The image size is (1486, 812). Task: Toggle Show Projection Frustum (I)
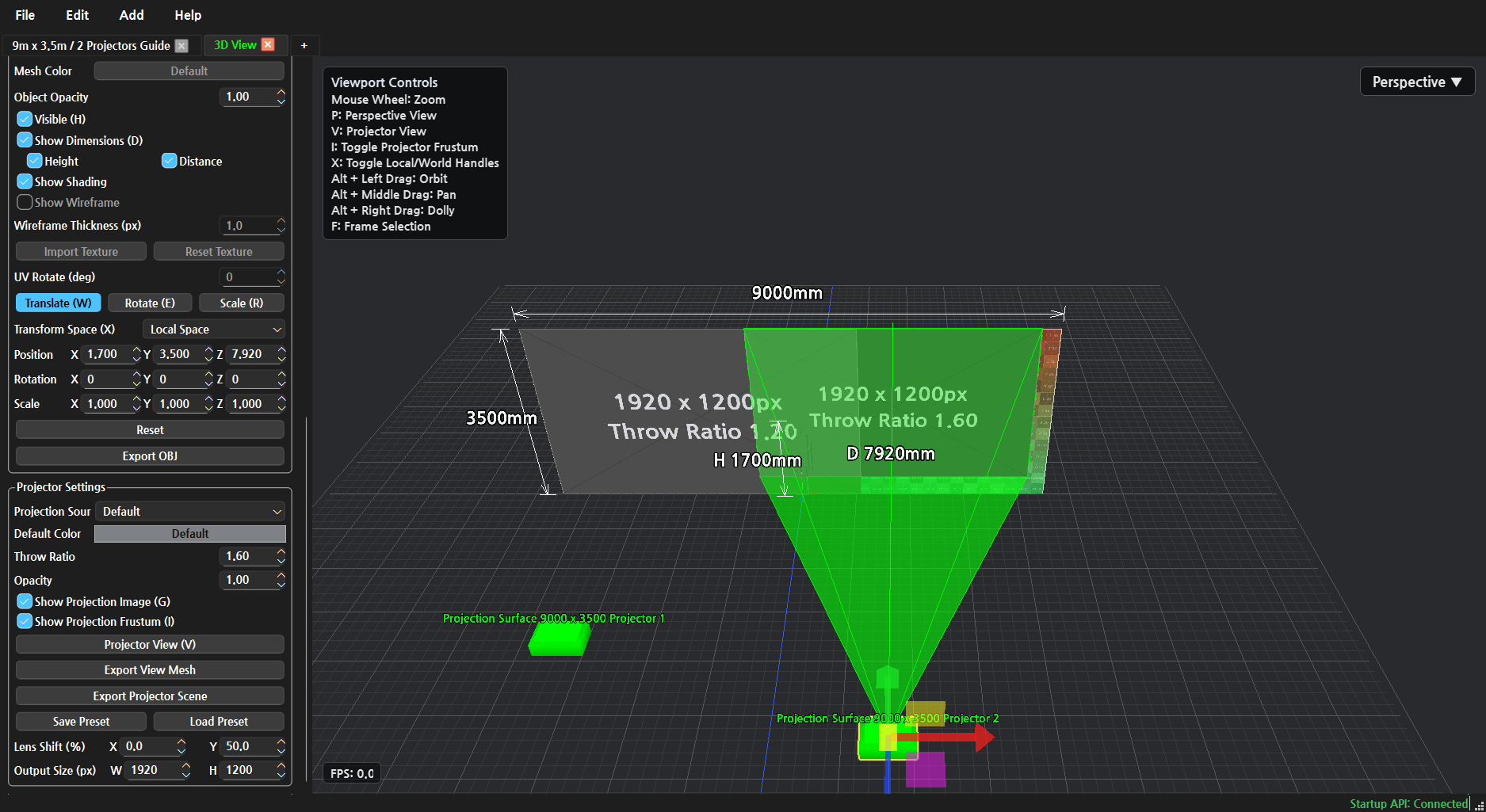25,622
